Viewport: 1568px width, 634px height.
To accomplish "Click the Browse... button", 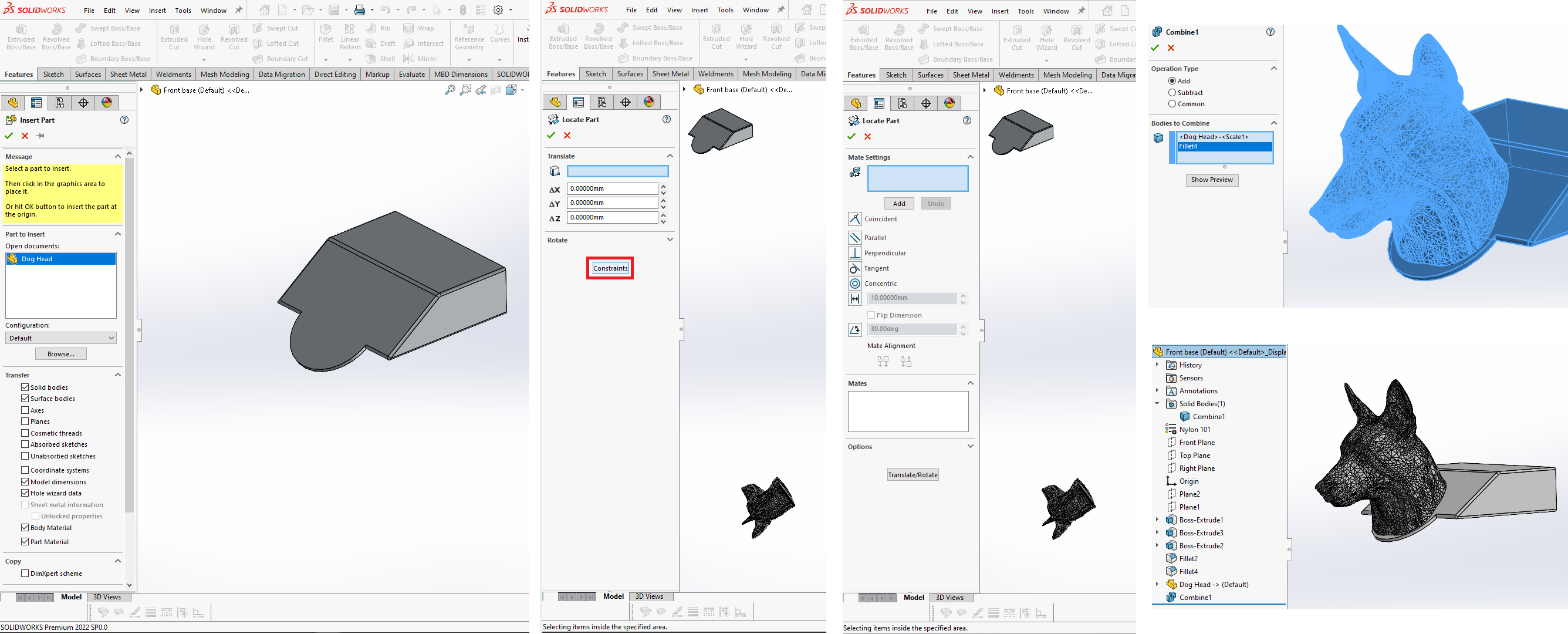I will click(x=61, y=354).
